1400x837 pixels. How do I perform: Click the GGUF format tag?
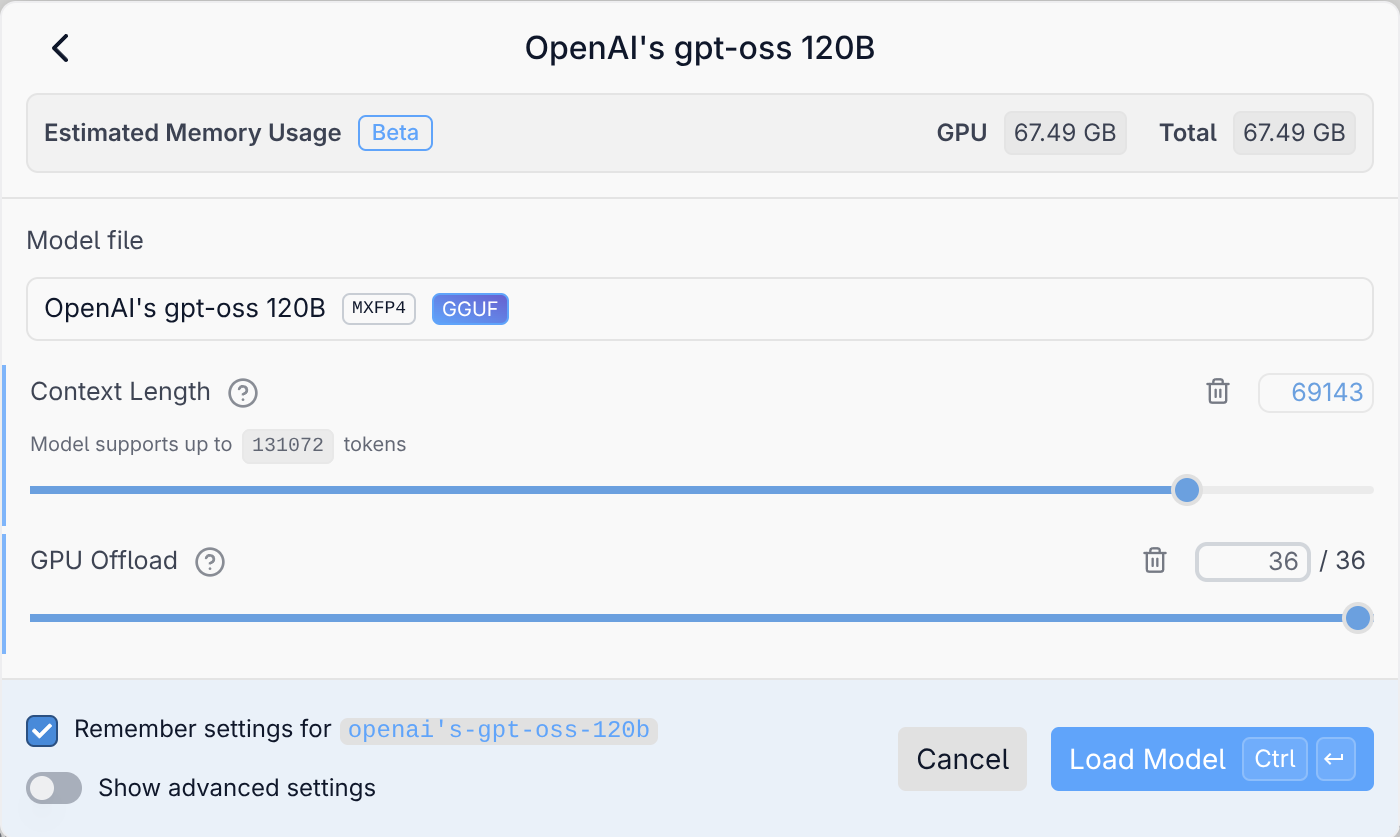[470, 309]
